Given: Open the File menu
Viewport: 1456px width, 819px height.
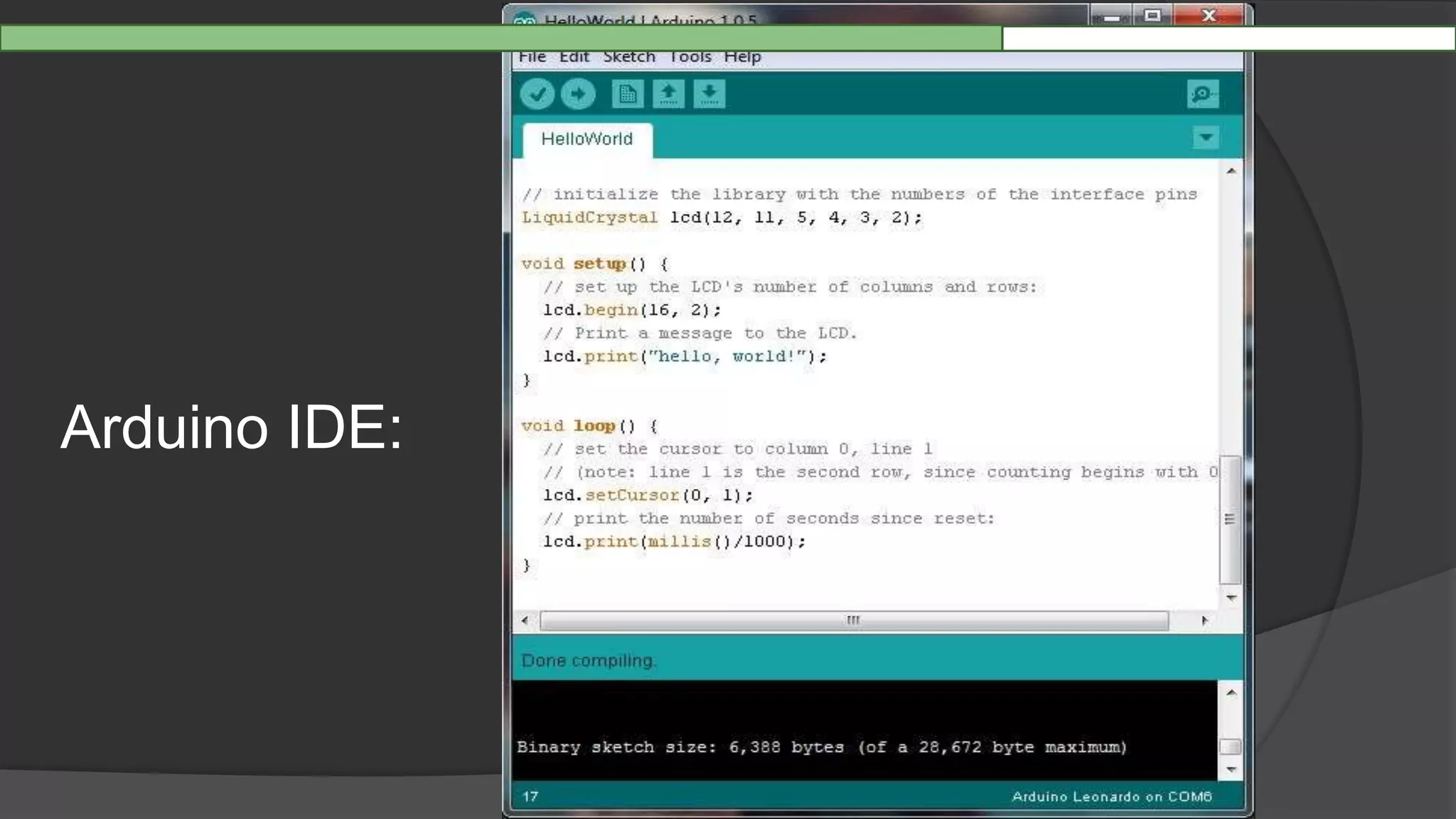Looking at the screenshot, I should [532, 57].
